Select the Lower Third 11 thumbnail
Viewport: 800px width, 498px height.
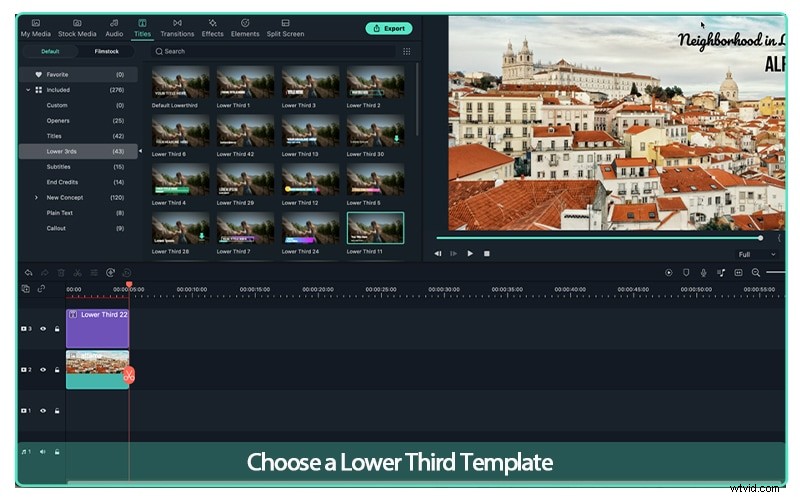[x=375, y=229]
